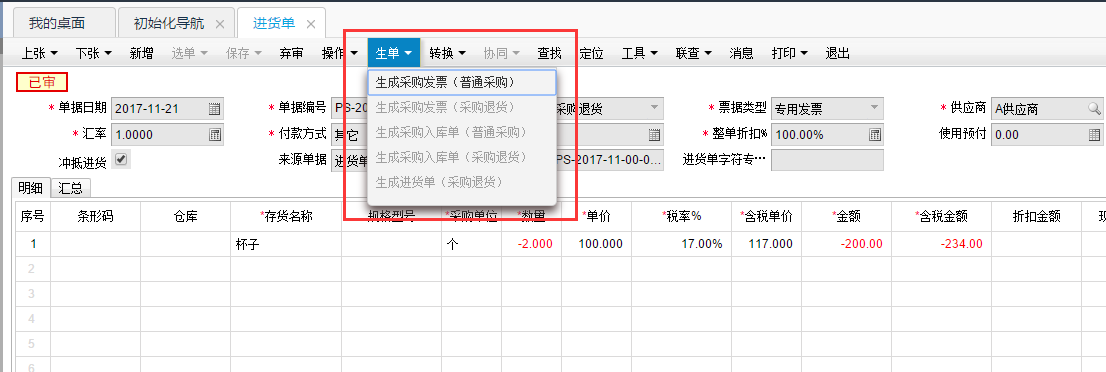Click the -200.00 amount cell
This screenshot has width=1106, height=372.
[x=847, y=244]
